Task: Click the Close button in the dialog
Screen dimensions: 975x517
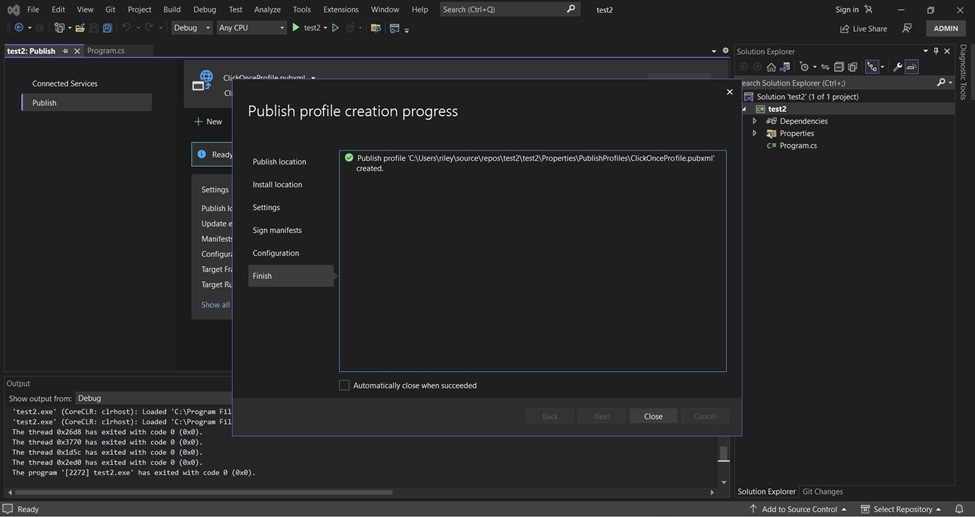Action: click(653, 416)
